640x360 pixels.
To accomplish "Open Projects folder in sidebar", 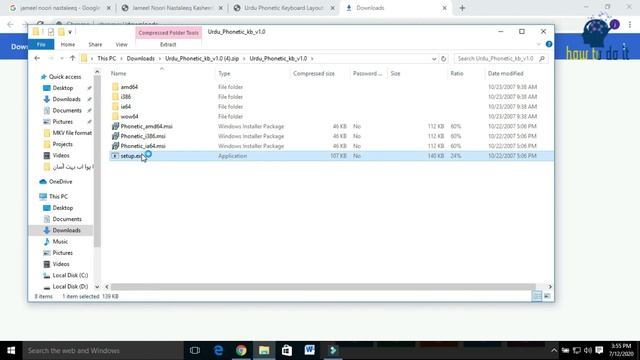I will [62, 144].
